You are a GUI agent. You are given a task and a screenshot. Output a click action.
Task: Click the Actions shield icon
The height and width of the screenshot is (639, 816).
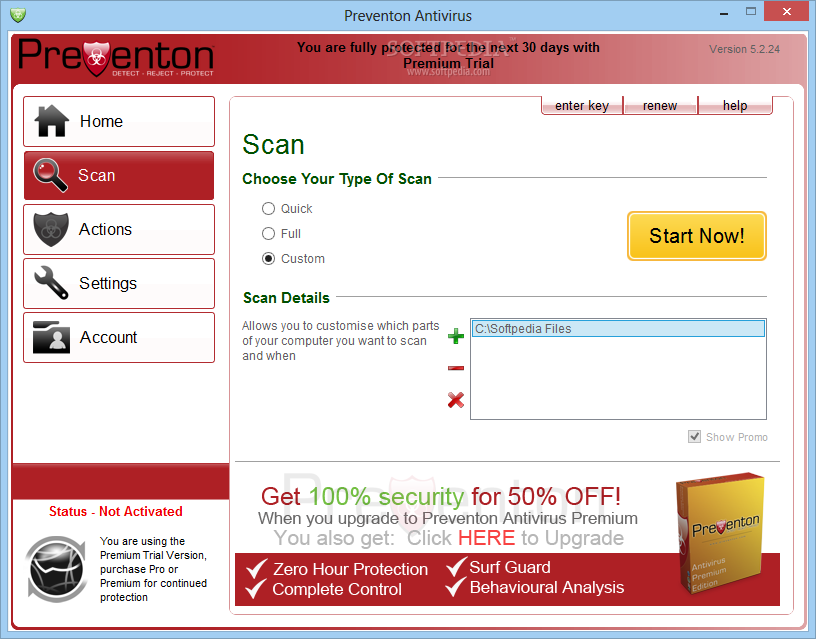[x=51, y=229]
